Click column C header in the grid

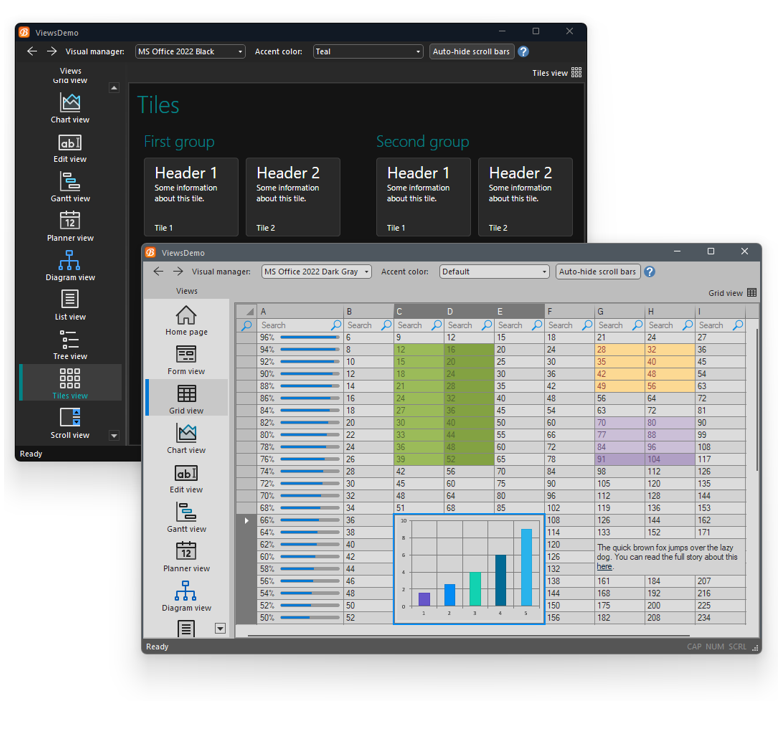coord(419,311)
